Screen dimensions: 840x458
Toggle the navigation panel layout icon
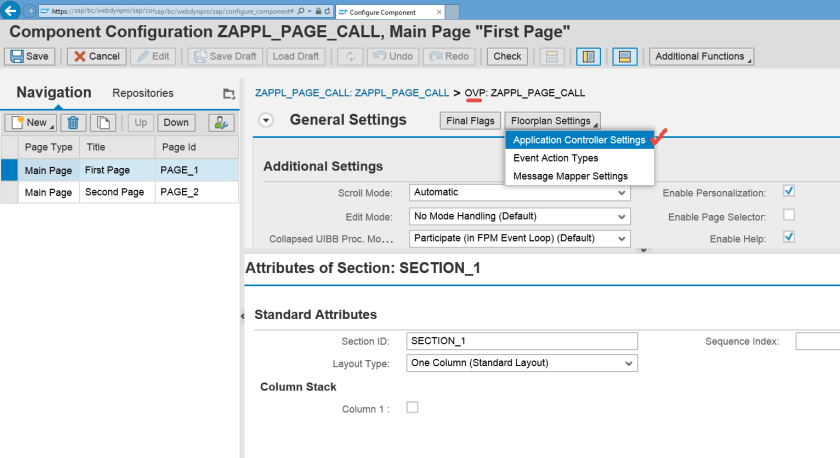click(588, 56)
